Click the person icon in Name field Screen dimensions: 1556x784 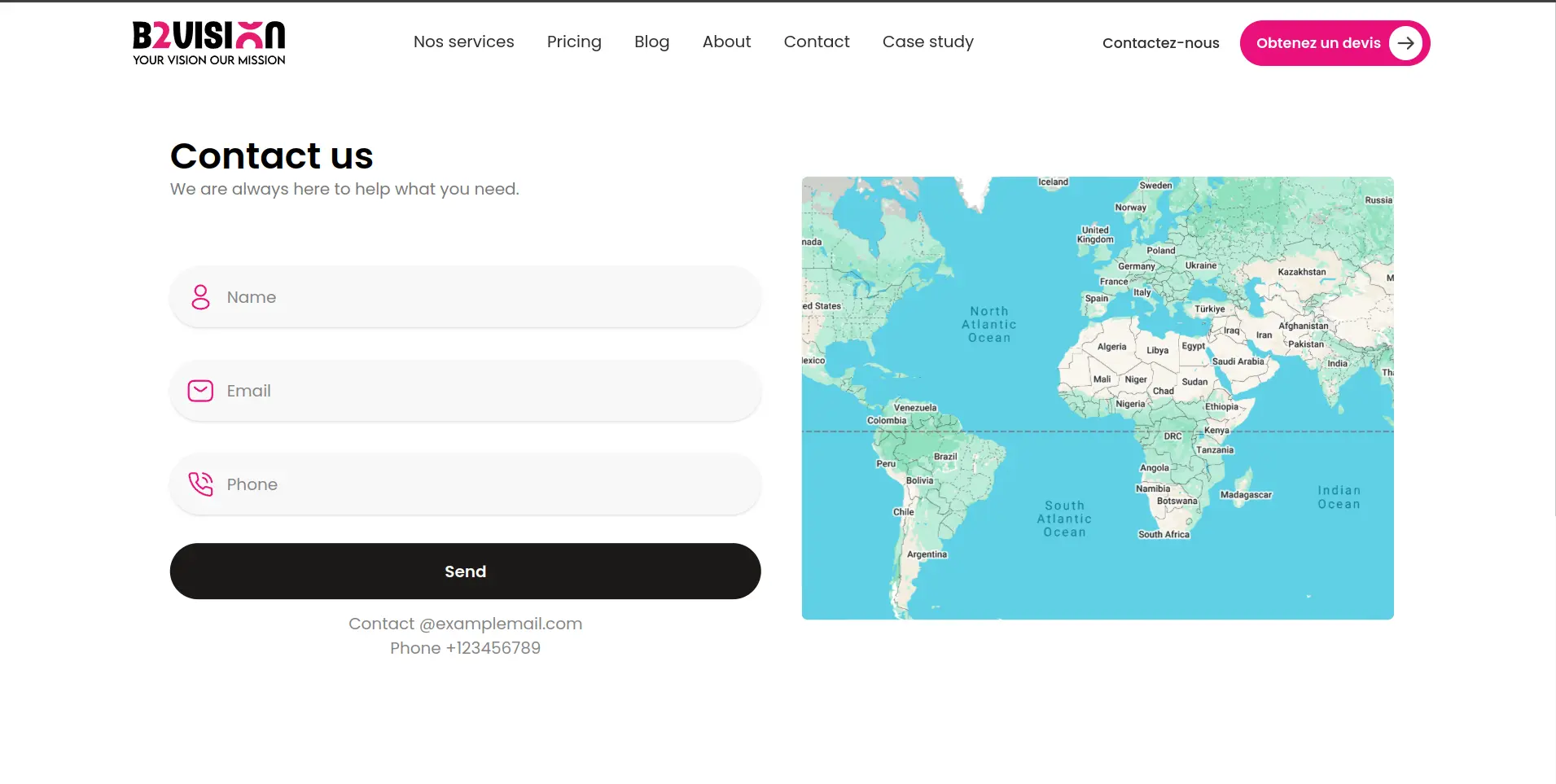tap(200, 297)
